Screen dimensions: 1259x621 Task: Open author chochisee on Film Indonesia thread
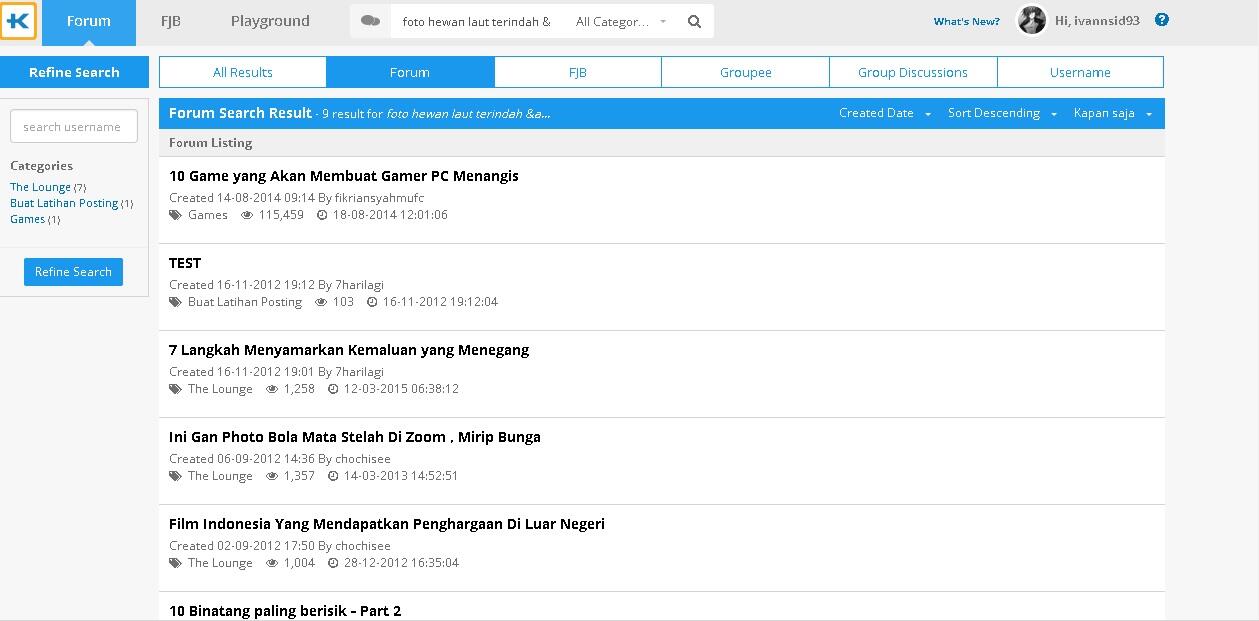pos(363,546)
